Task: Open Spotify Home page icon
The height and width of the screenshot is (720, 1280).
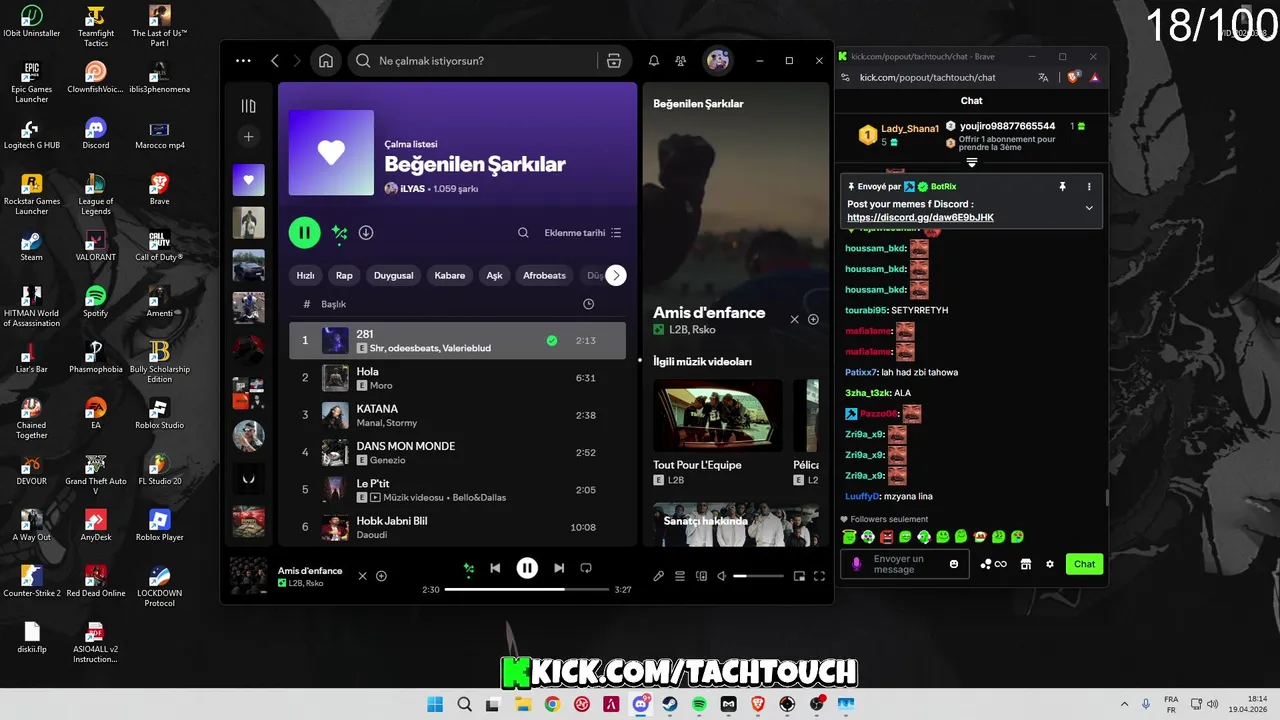Action: point(326,61)
